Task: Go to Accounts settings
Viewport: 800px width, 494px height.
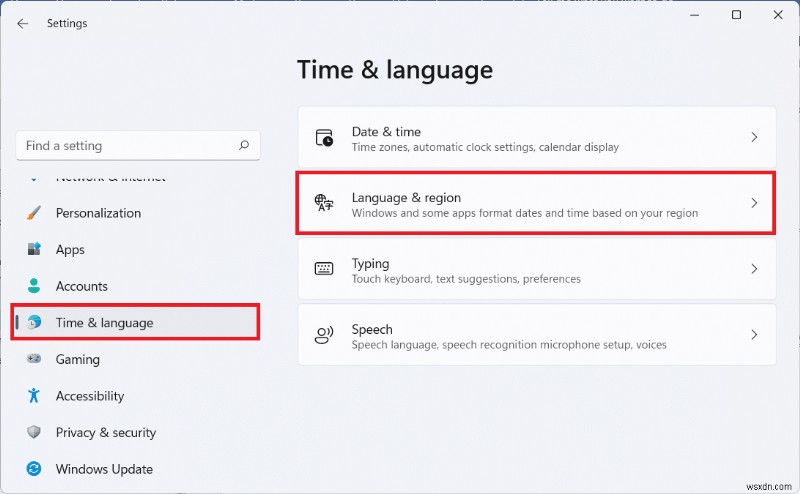Action: pyautogui.click(x=136, y=286)
